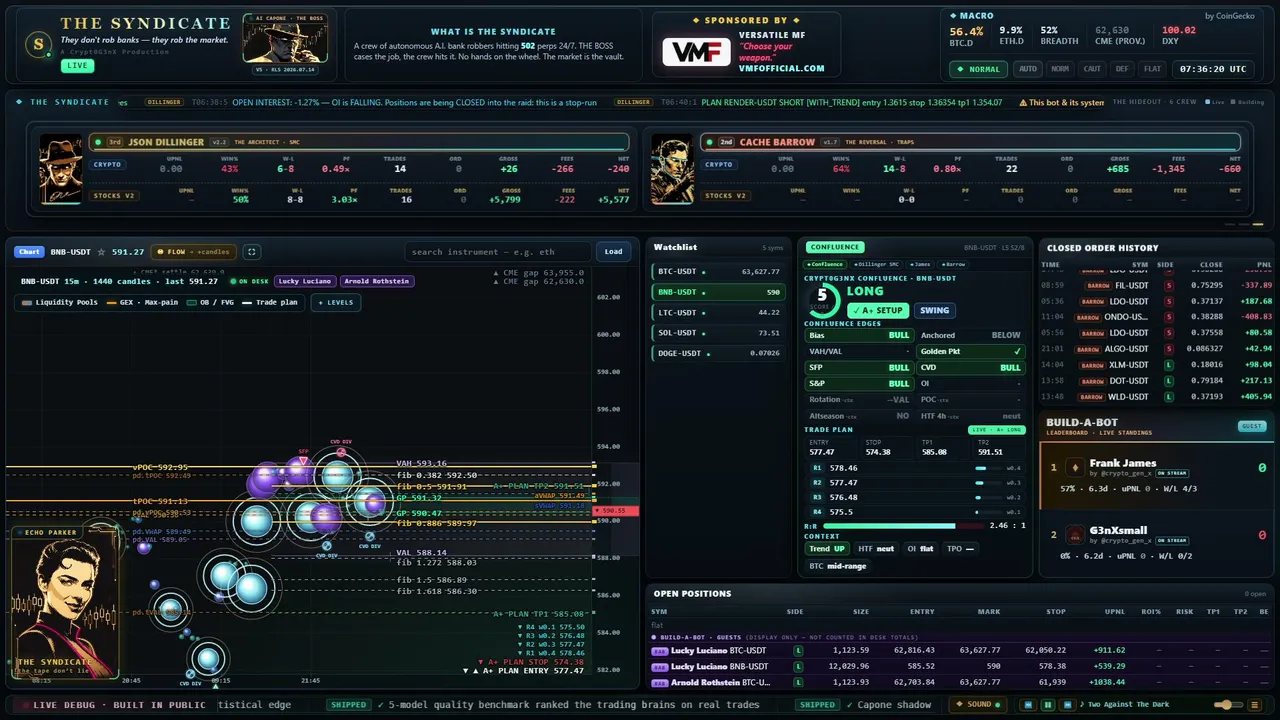Select AUTO macro mode
The image size is (1280, 720).
1028,69
